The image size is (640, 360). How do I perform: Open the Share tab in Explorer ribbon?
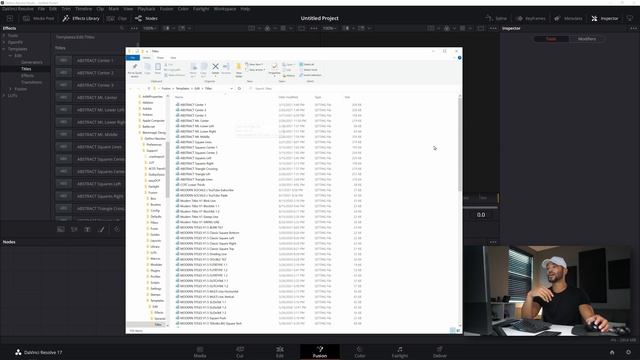(160, 58)
